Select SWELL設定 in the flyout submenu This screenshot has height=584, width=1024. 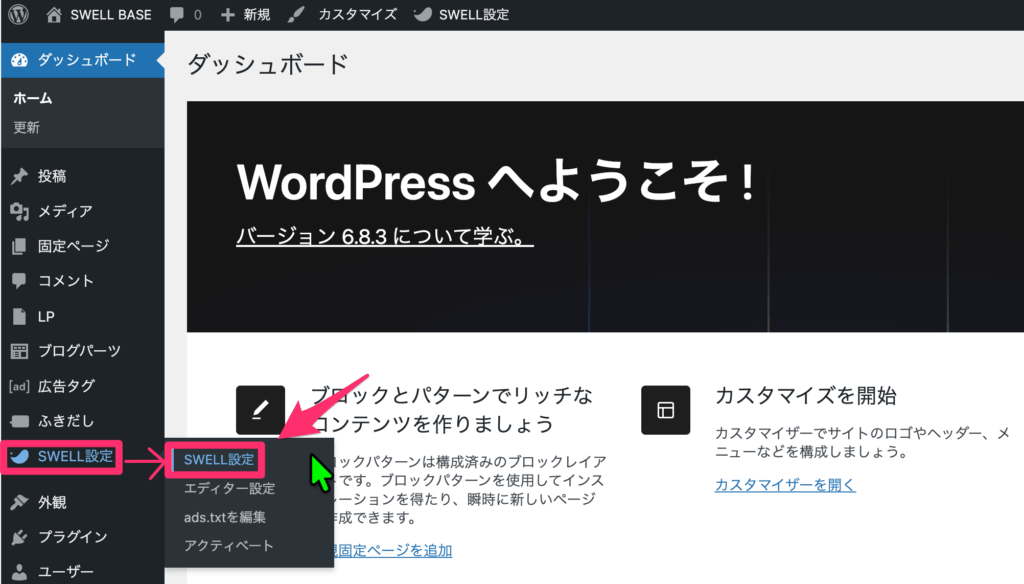(x=219, y=460)
